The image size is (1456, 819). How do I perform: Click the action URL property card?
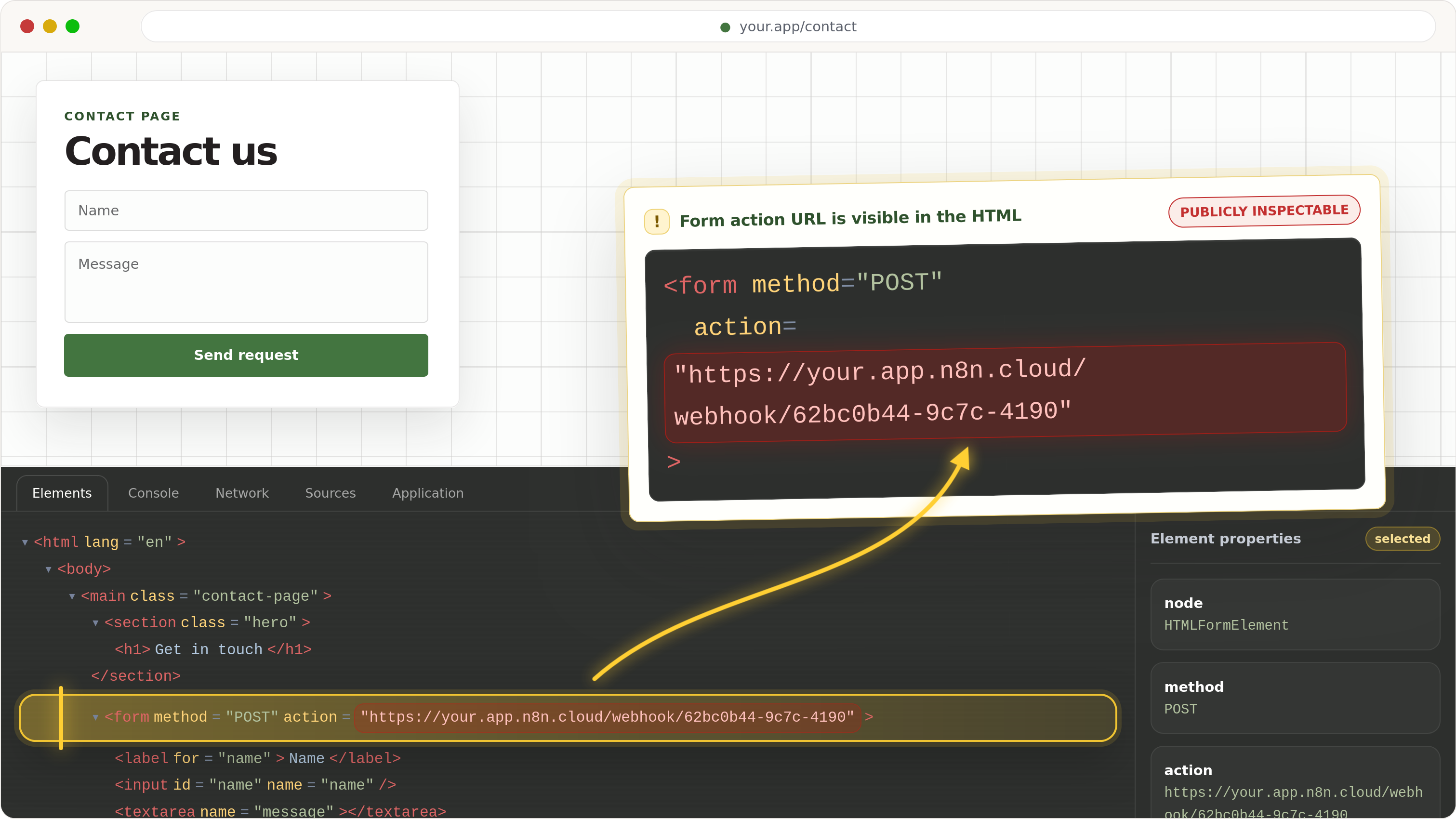(x=1295, y=783)
